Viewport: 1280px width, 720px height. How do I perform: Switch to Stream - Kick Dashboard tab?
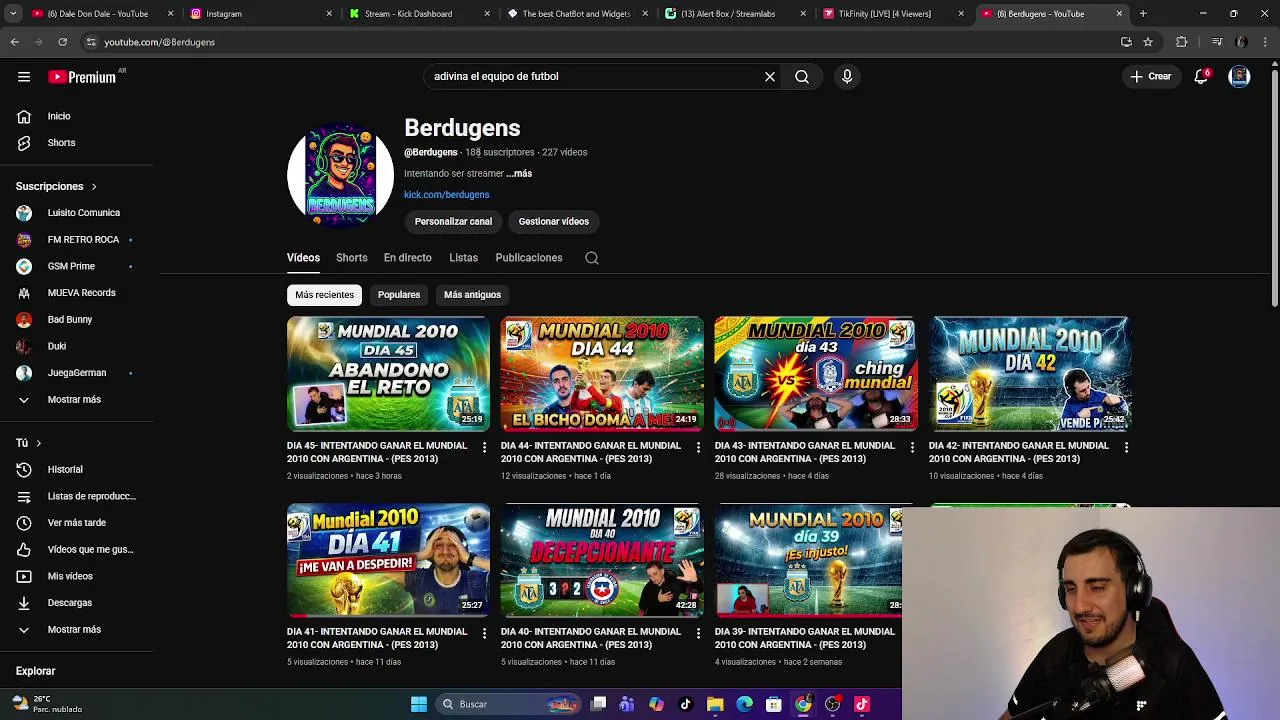coord(419,14)
